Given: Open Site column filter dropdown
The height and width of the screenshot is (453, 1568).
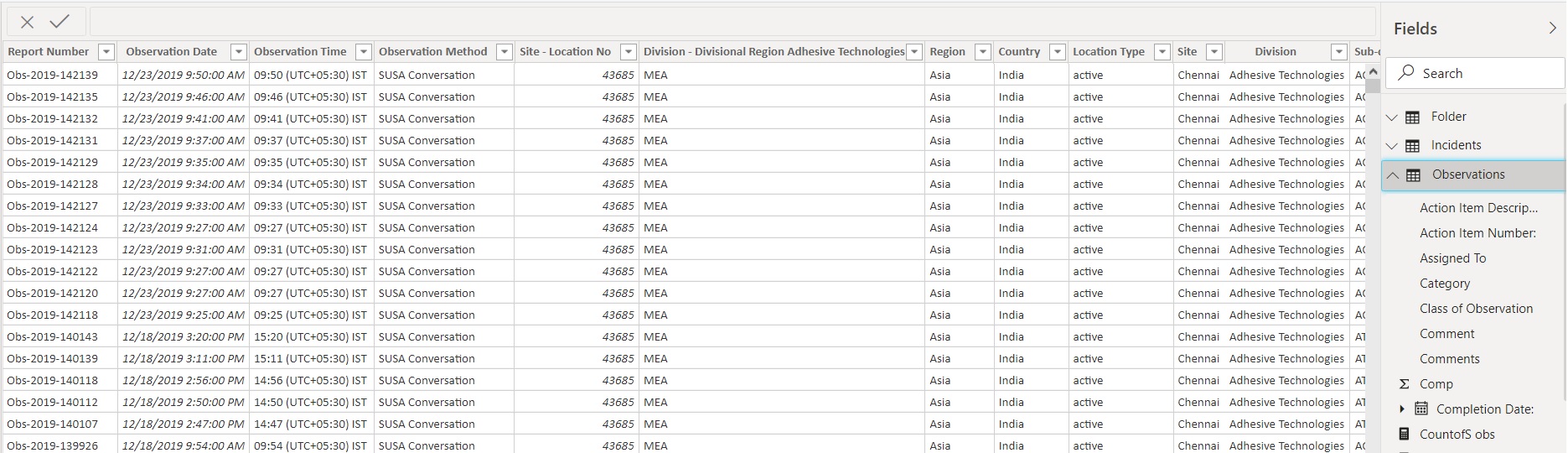Looking at the screenshot, I should [x=1214, y=52].
